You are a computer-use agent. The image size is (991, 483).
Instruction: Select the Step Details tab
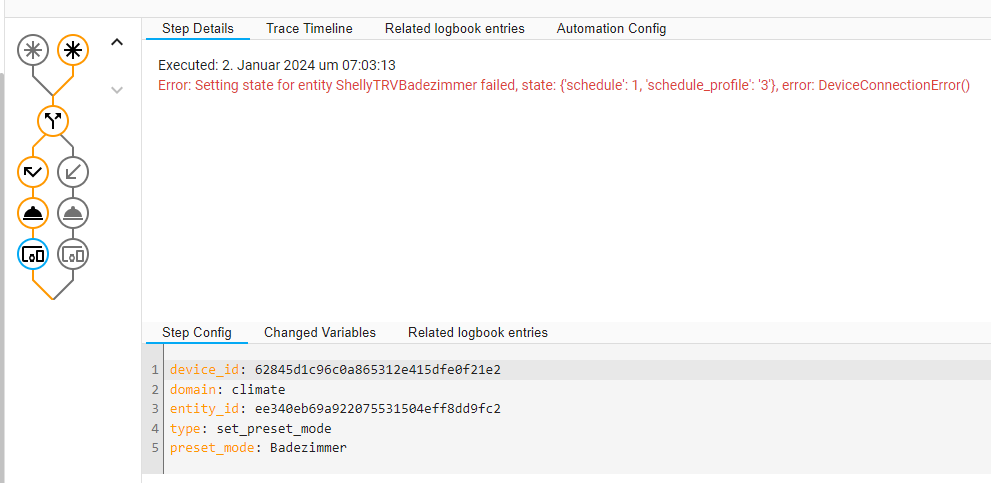[x=197, y=29]
